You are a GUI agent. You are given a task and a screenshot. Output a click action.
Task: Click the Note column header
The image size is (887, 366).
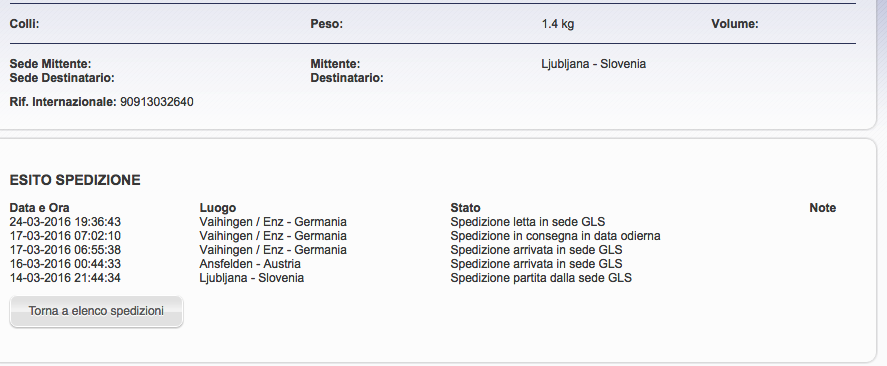tap(823, 208)
